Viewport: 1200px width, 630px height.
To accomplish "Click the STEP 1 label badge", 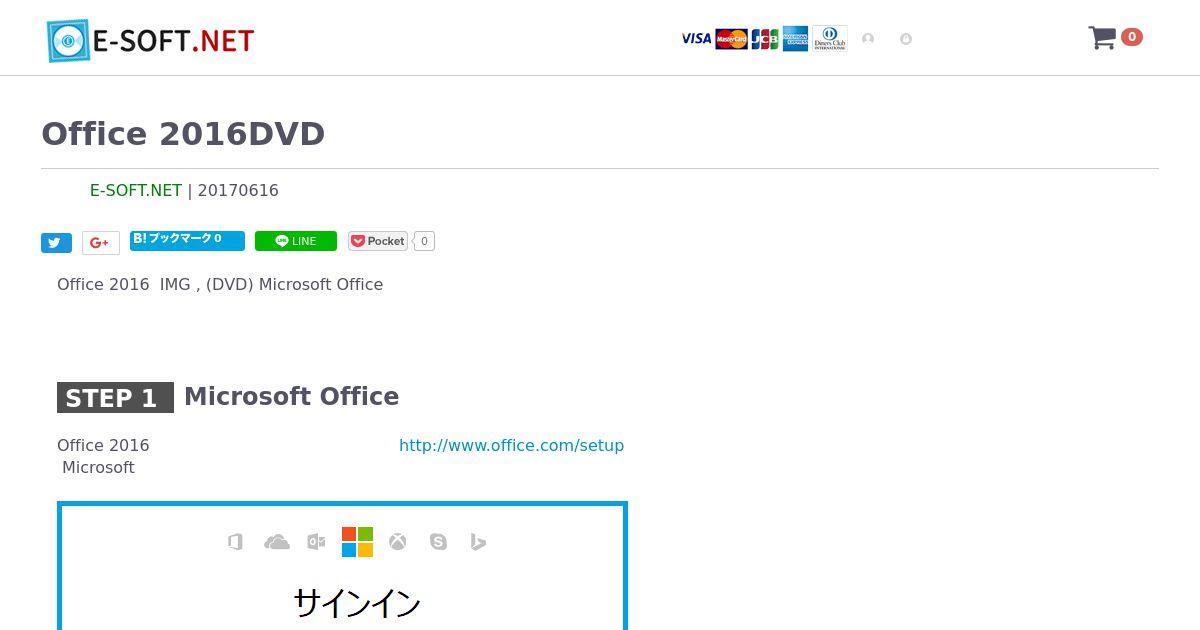I will [115, 397].
